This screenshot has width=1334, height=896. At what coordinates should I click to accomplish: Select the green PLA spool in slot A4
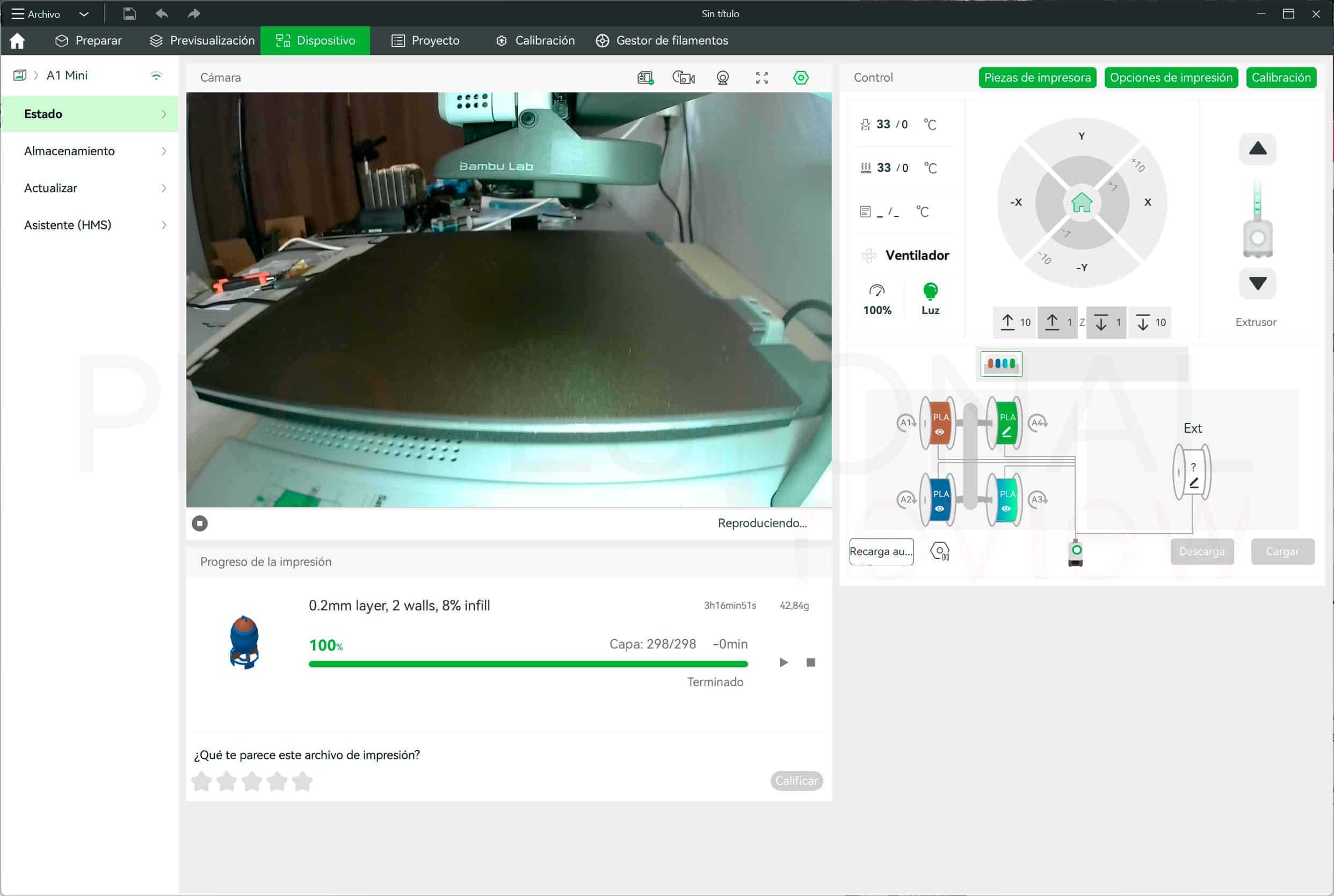click(1004, 423)
